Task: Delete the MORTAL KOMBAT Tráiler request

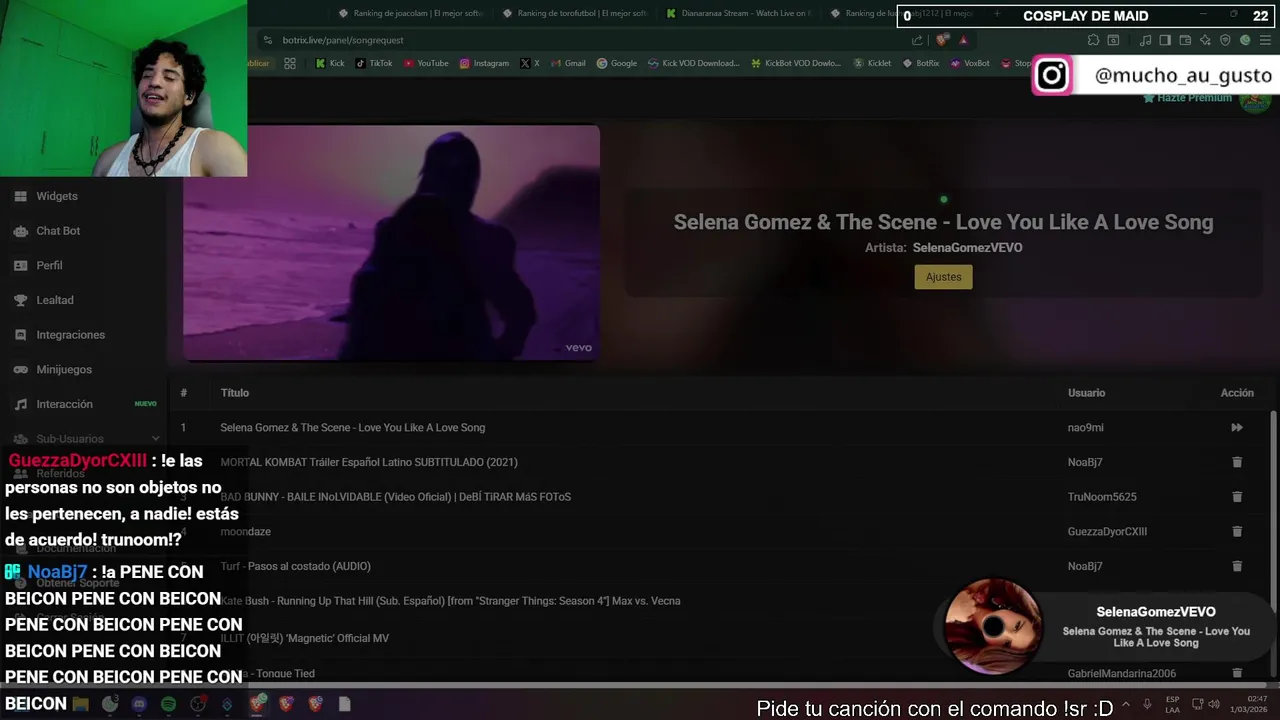Action: (x=1237, y=462)
